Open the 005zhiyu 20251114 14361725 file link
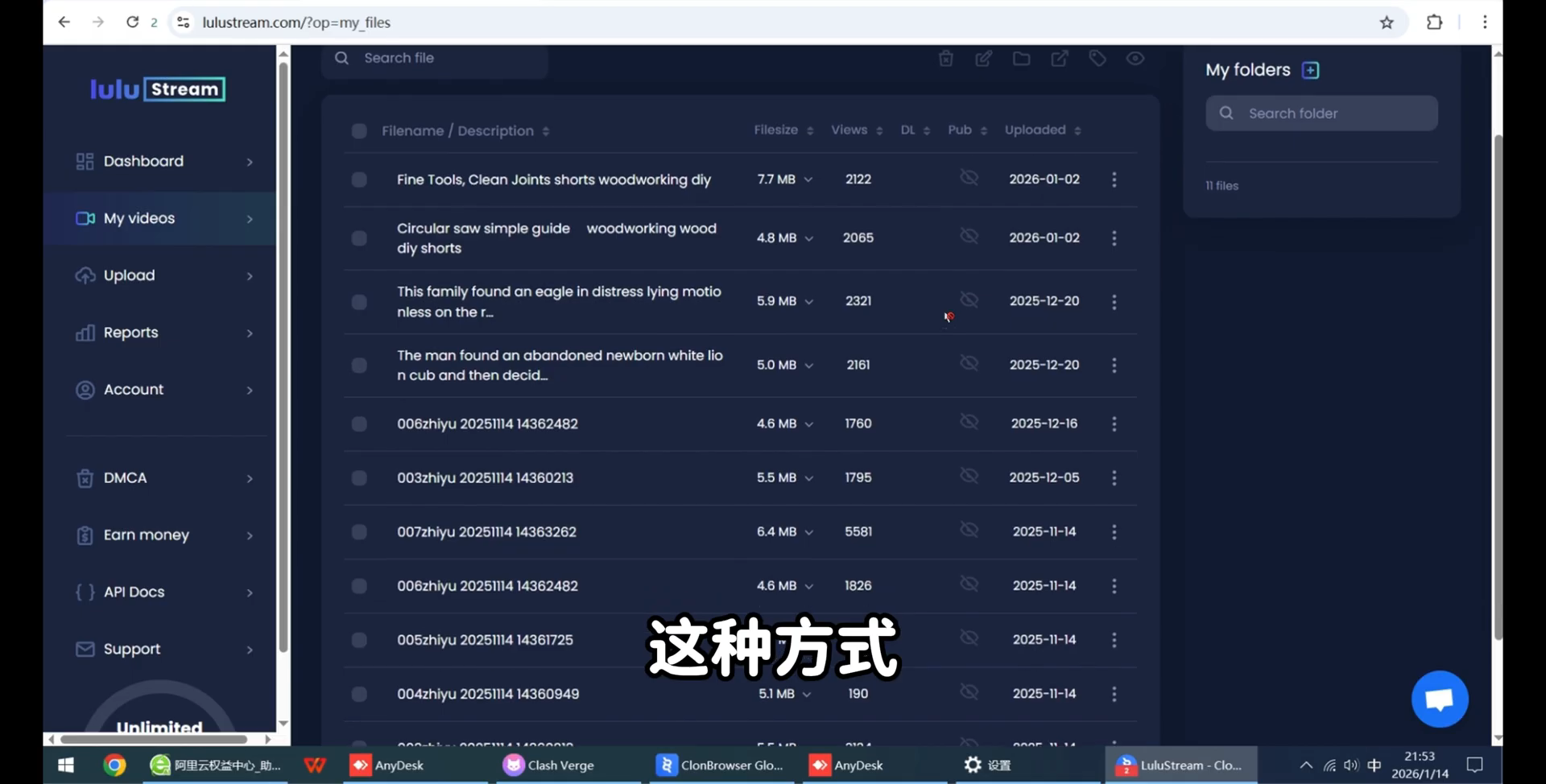This screenshot has width=1546, height=784. (x=485, y=640)
